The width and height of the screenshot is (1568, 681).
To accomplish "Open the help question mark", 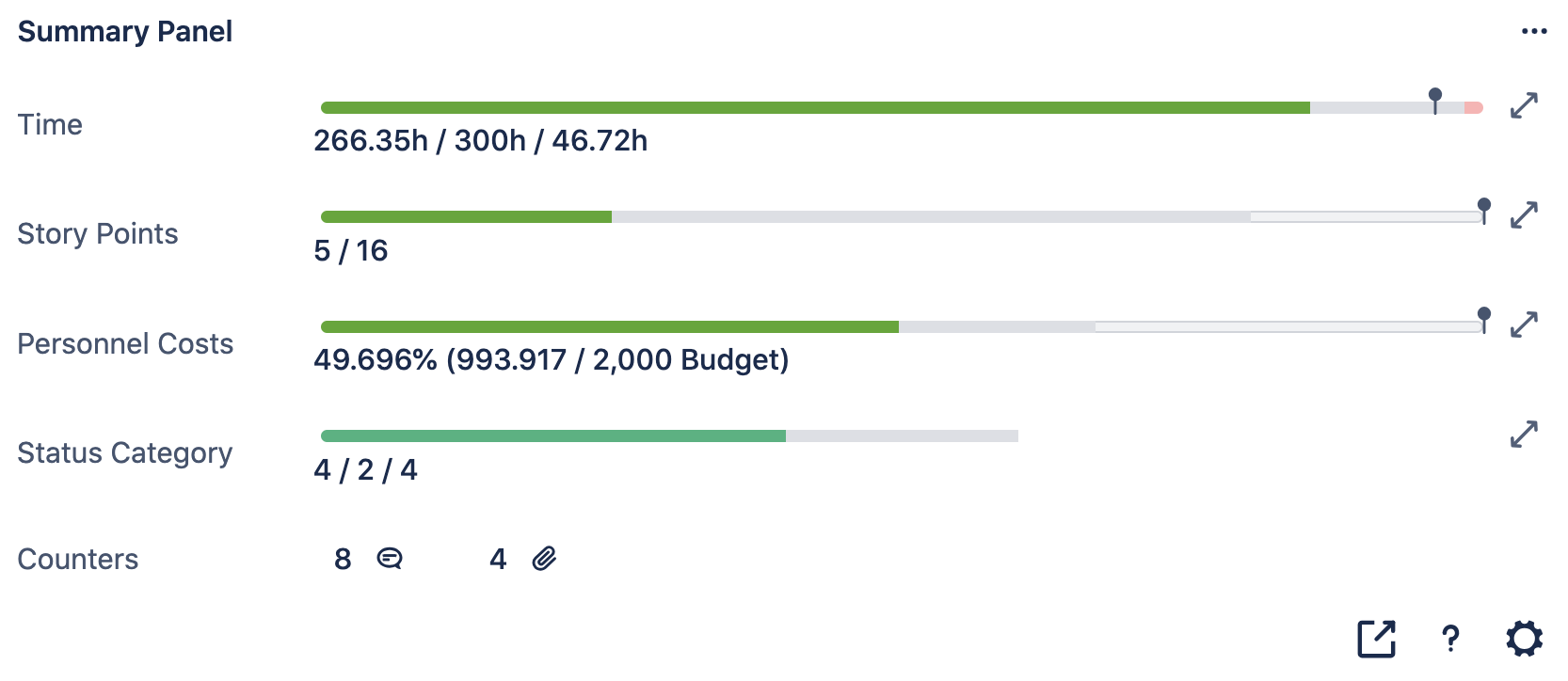I will (1450, 639).
